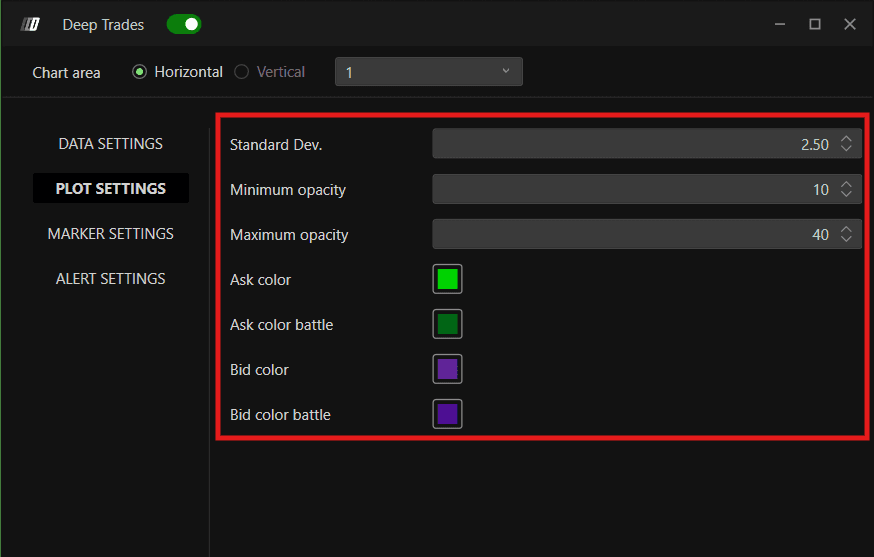Click the Standard Dev. label
The width and height of the screenshot is (874, 557).
tap(276, 144)
